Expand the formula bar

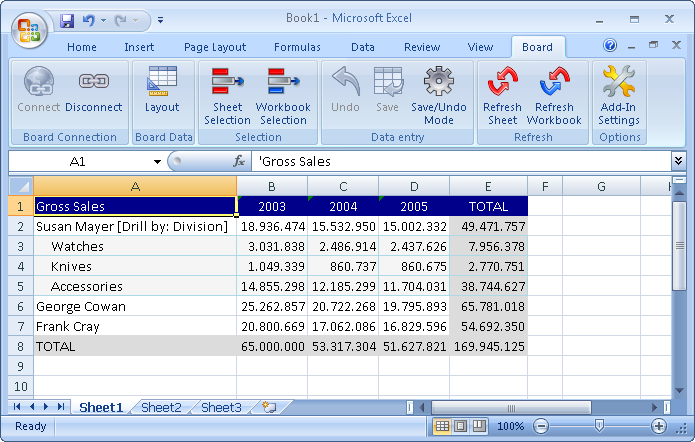point(679,160)
